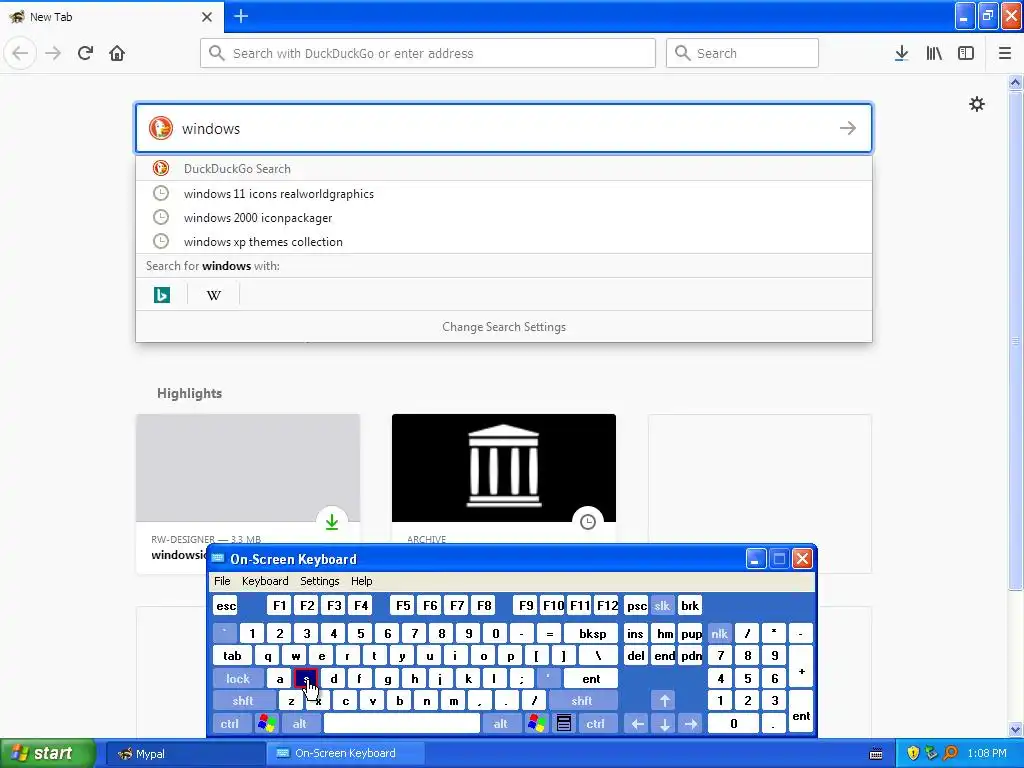The image size is (1024, 768).
Task: Click the vertical scrollbar thumb
Action: pyautogui.click(x=1015, y=340)
